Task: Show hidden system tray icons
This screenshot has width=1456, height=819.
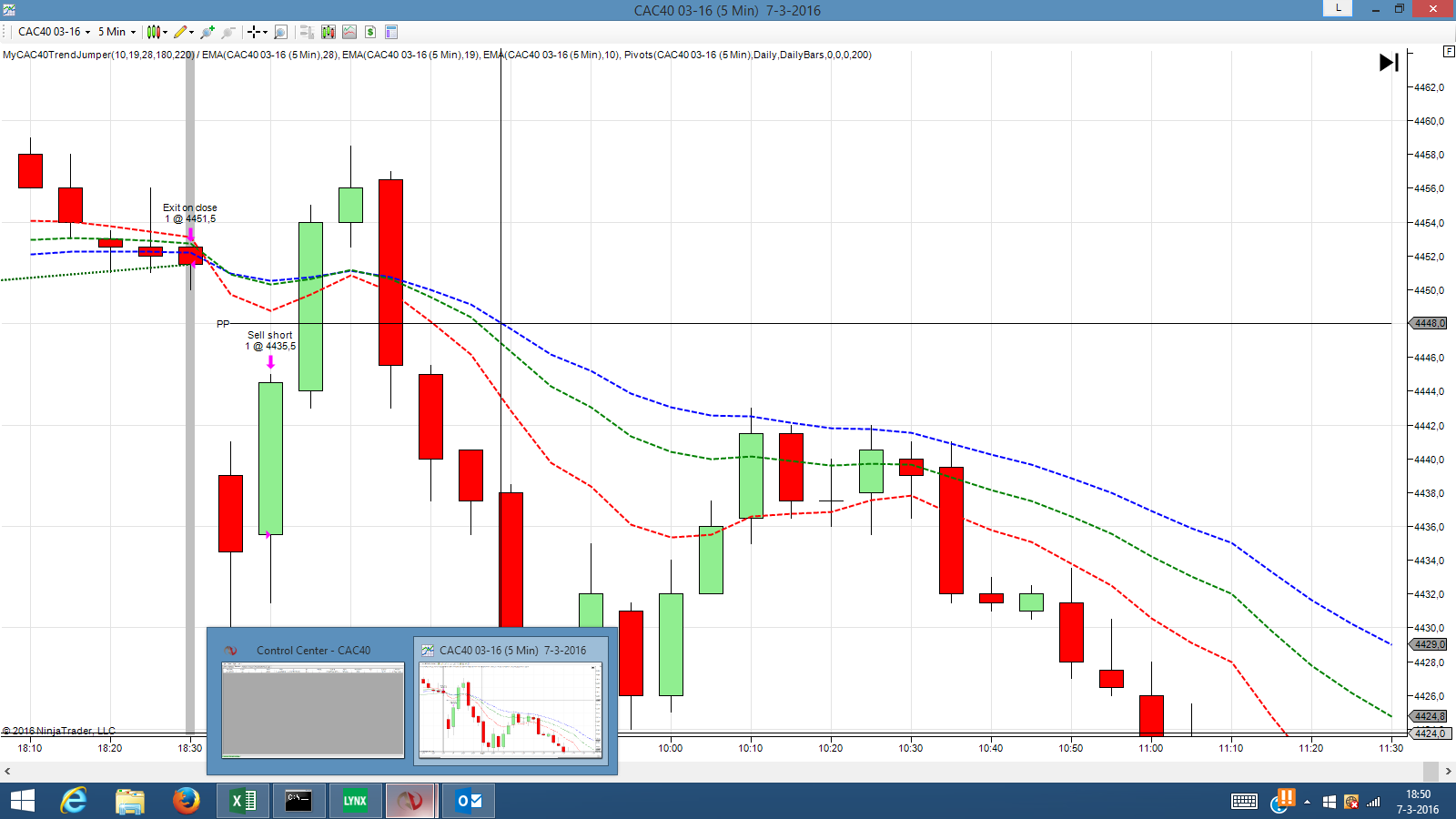Action: [x=1307, y=802]
